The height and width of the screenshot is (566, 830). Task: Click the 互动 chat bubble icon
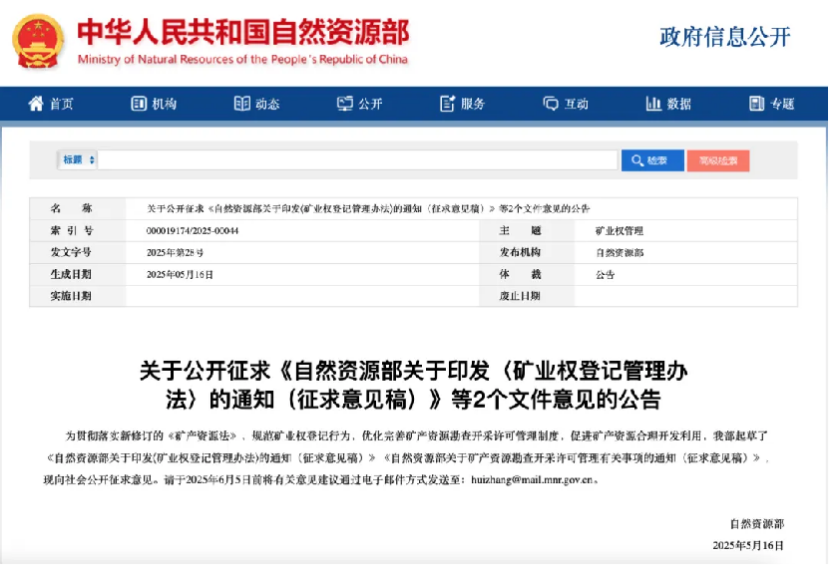tap(551, 103)
